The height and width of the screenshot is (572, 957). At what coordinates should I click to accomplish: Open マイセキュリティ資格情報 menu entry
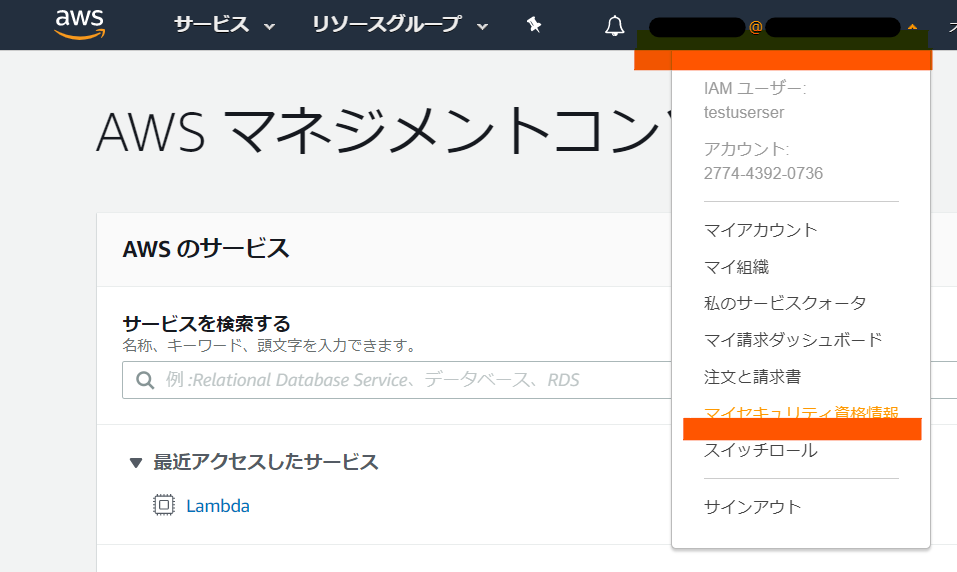801,411
